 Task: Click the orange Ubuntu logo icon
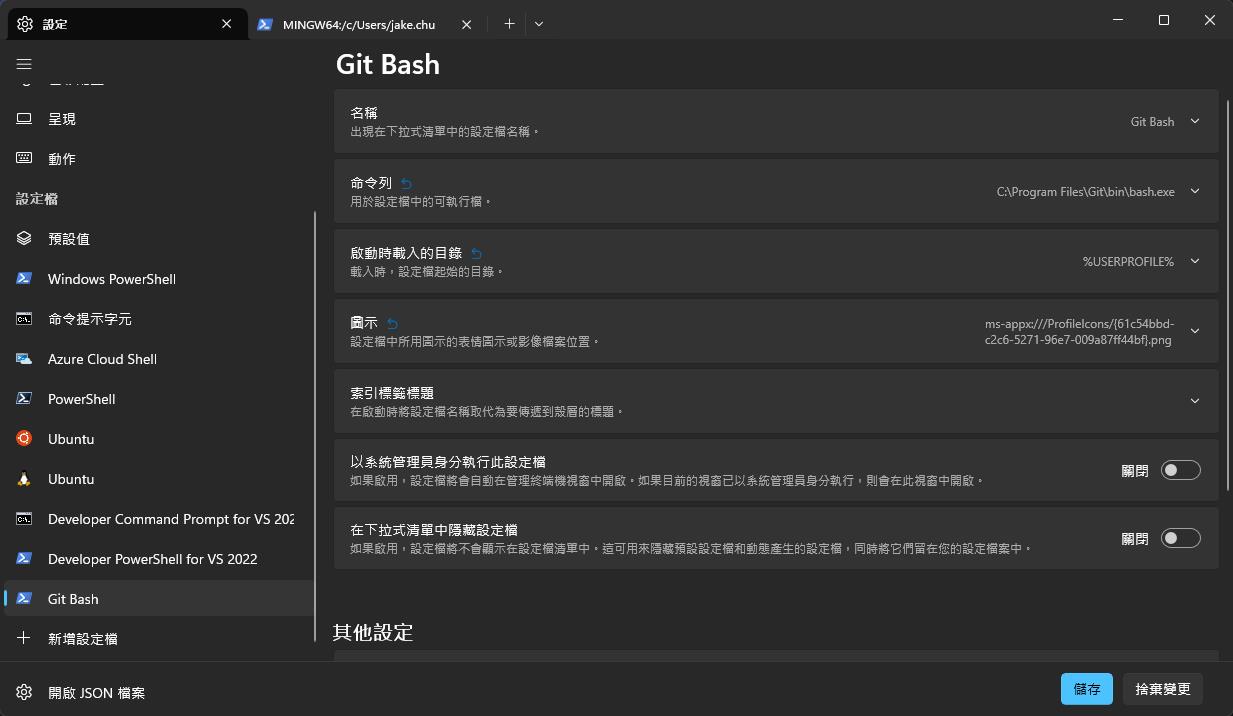point(24,438)
